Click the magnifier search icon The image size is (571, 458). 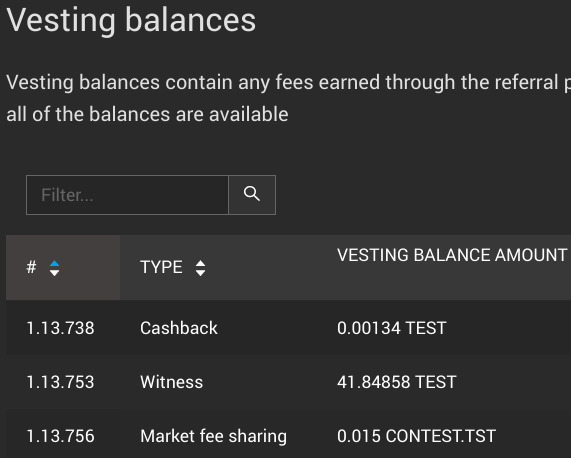tap(252, 194)
